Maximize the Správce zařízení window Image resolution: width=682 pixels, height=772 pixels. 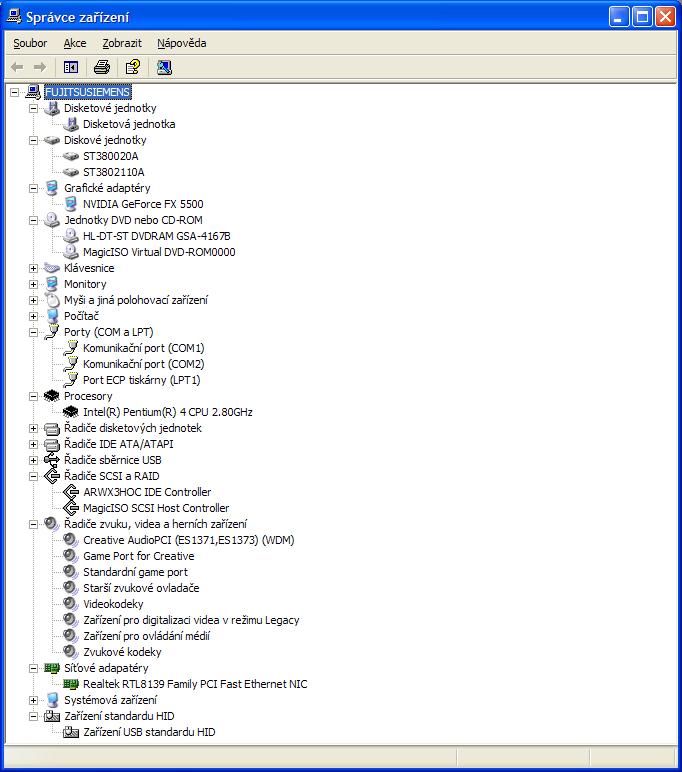pos(643,17)
